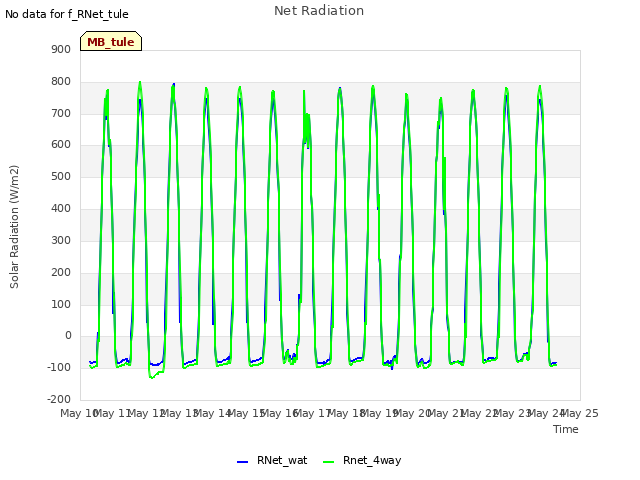Click the 0 y-axis tick label
This screenshot has width=640, height=480.
pos(68,336)
